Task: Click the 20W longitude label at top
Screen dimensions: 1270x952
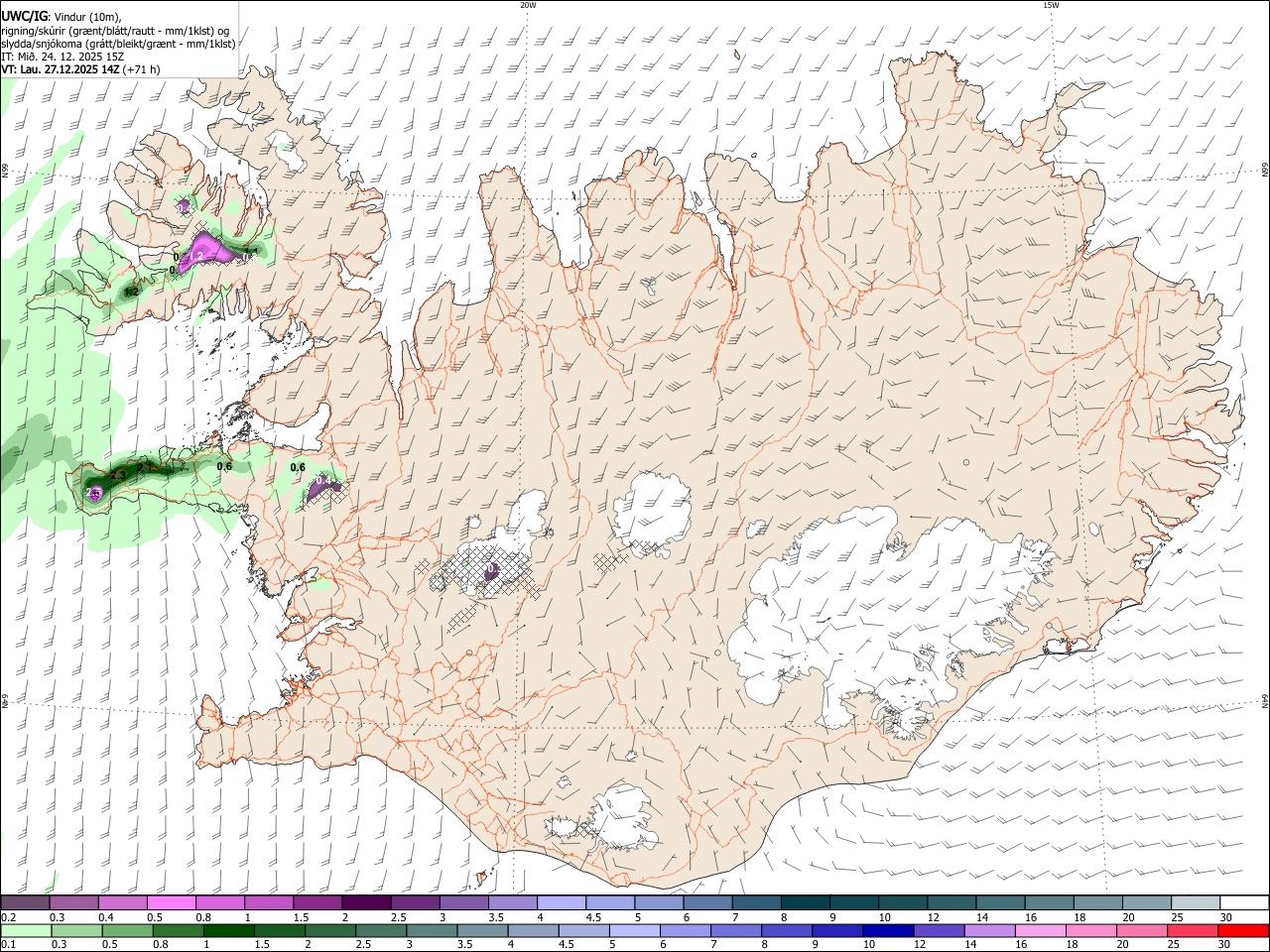Action: 528,5
